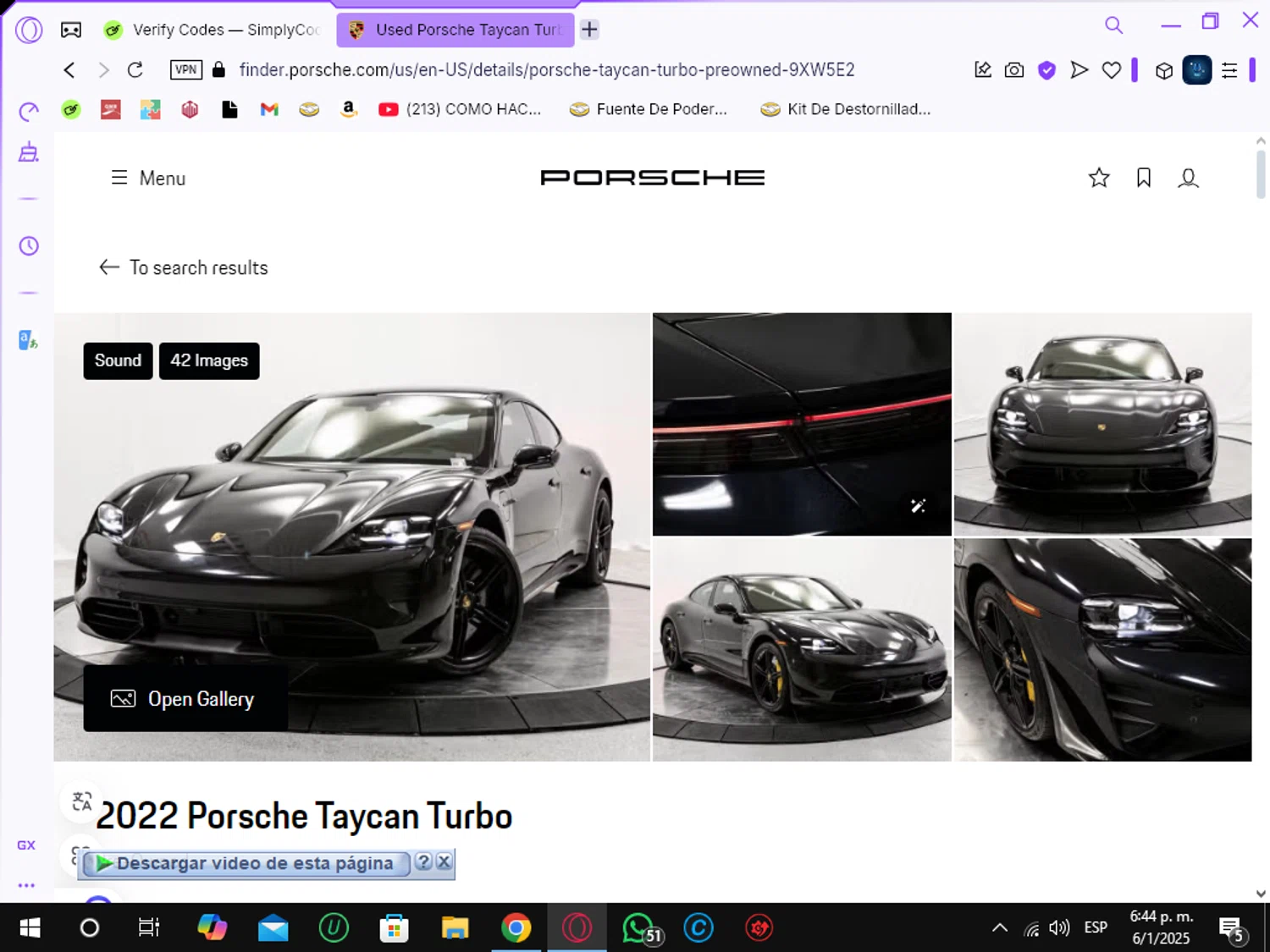Switch the ESP input language indicator
The image size is (1270, 952).
coord(1096,928)
